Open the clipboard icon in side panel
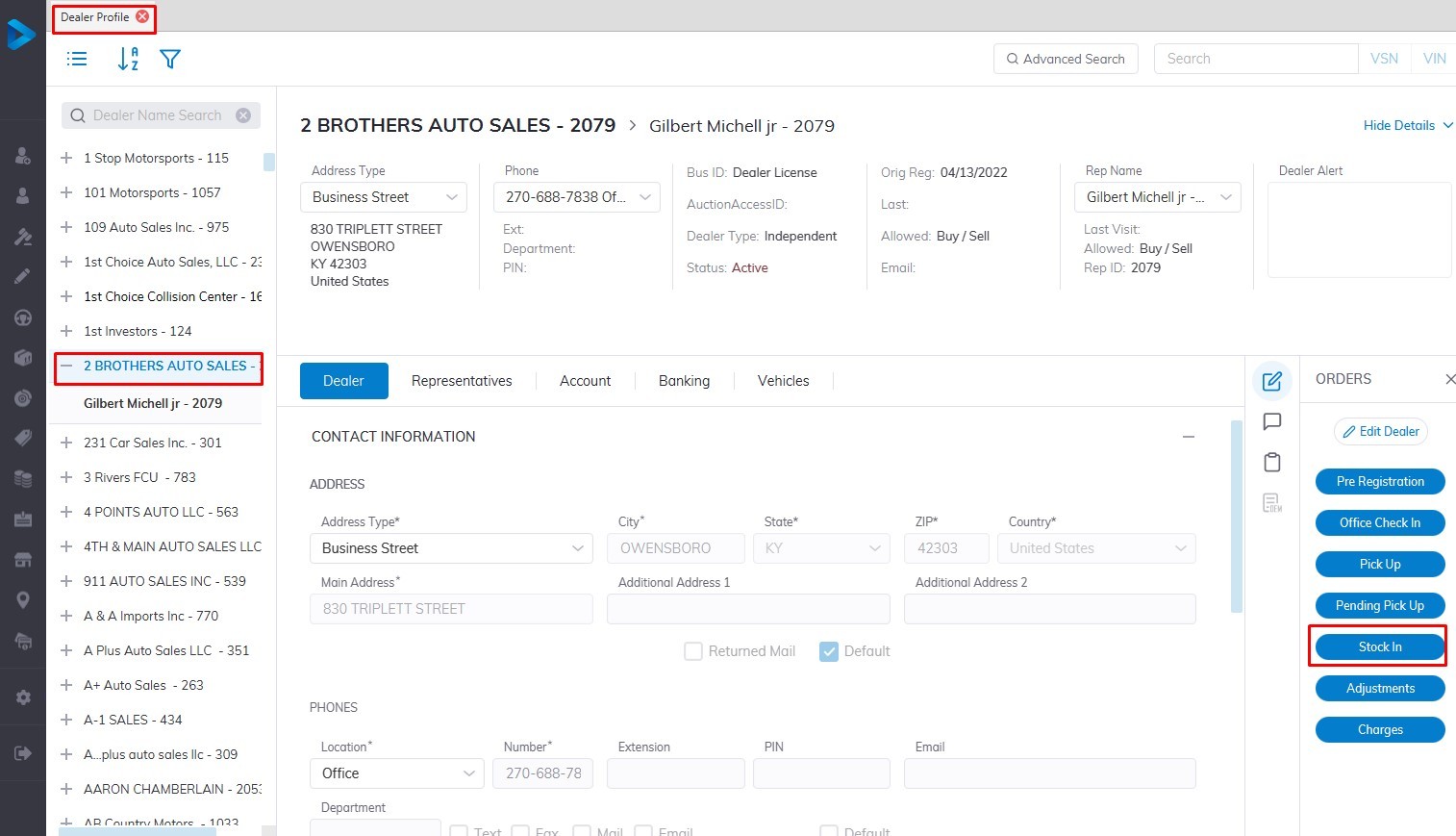The width and height of the screenshot is (1456, 836). pyautogui.click(x=1271, y=463)
